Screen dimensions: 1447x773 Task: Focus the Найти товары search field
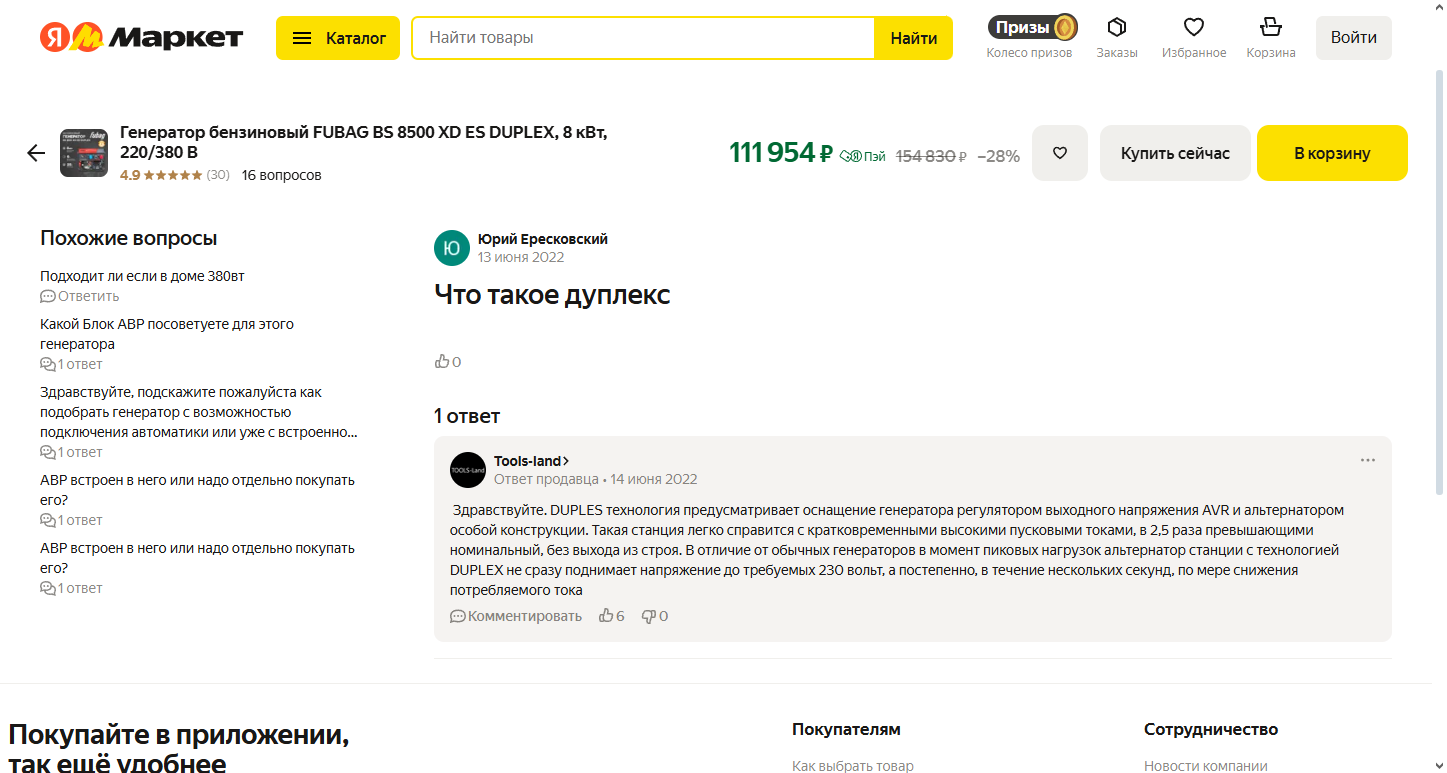point(642,38)
